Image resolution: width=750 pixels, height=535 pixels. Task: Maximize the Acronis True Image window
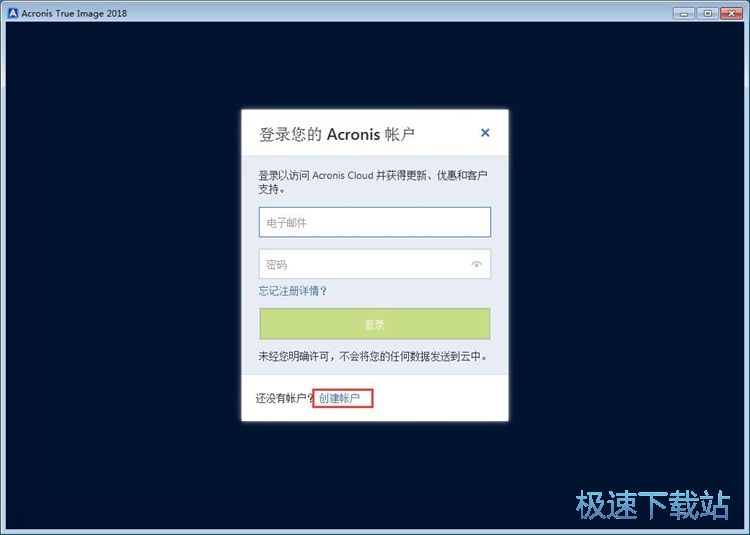click(707, 13)
